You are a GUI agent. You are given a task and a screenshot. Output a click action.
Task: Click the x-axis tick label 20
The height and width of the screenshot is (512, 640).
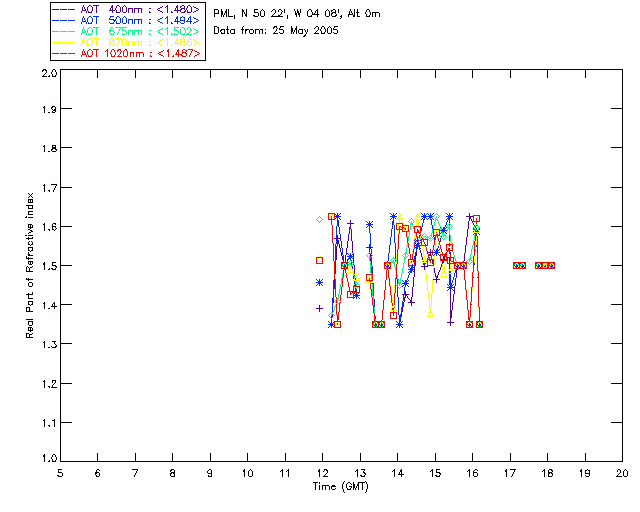pyautogui.click(x=622, y=474)
